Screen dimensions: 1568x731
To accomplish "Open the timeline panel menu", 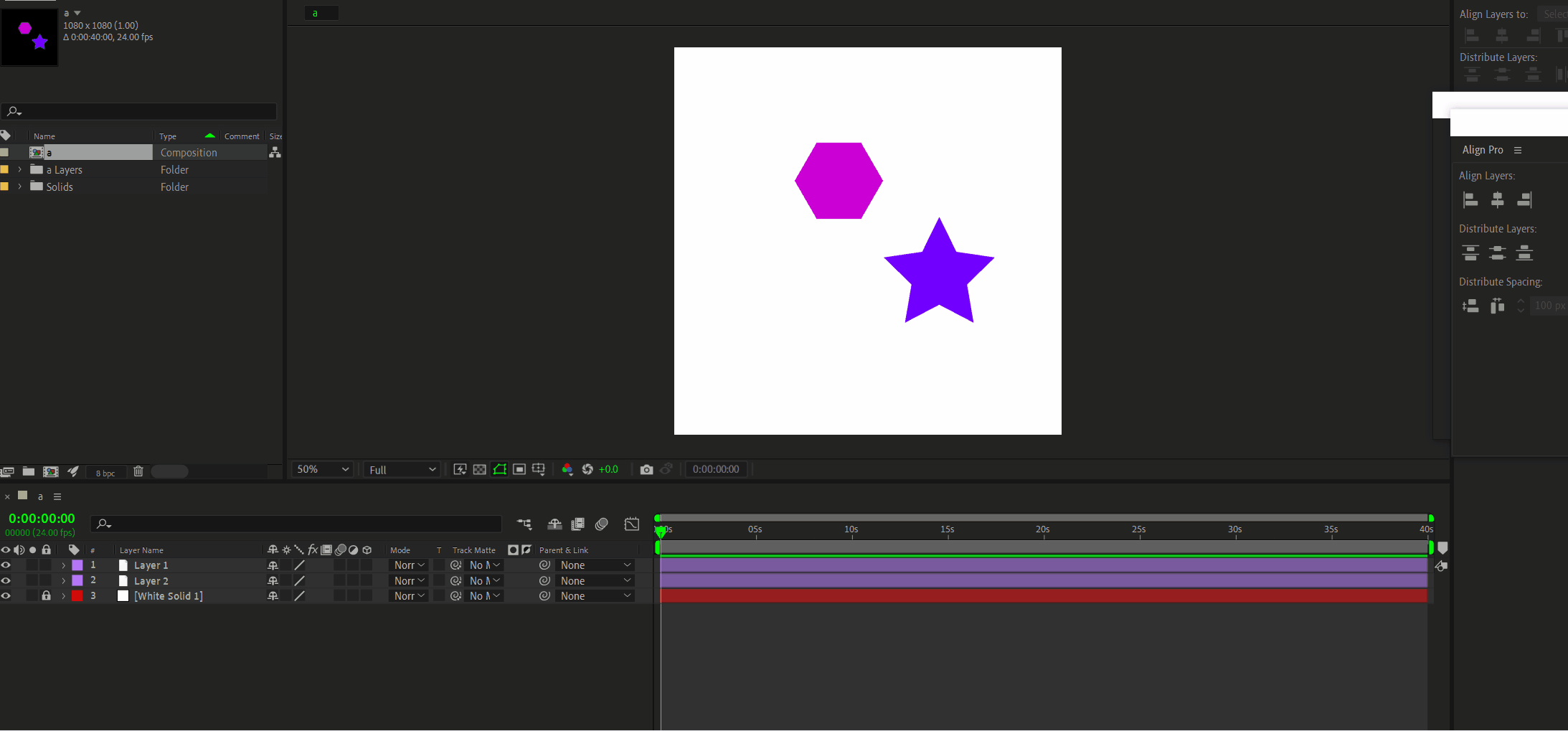I will [57, 496].
